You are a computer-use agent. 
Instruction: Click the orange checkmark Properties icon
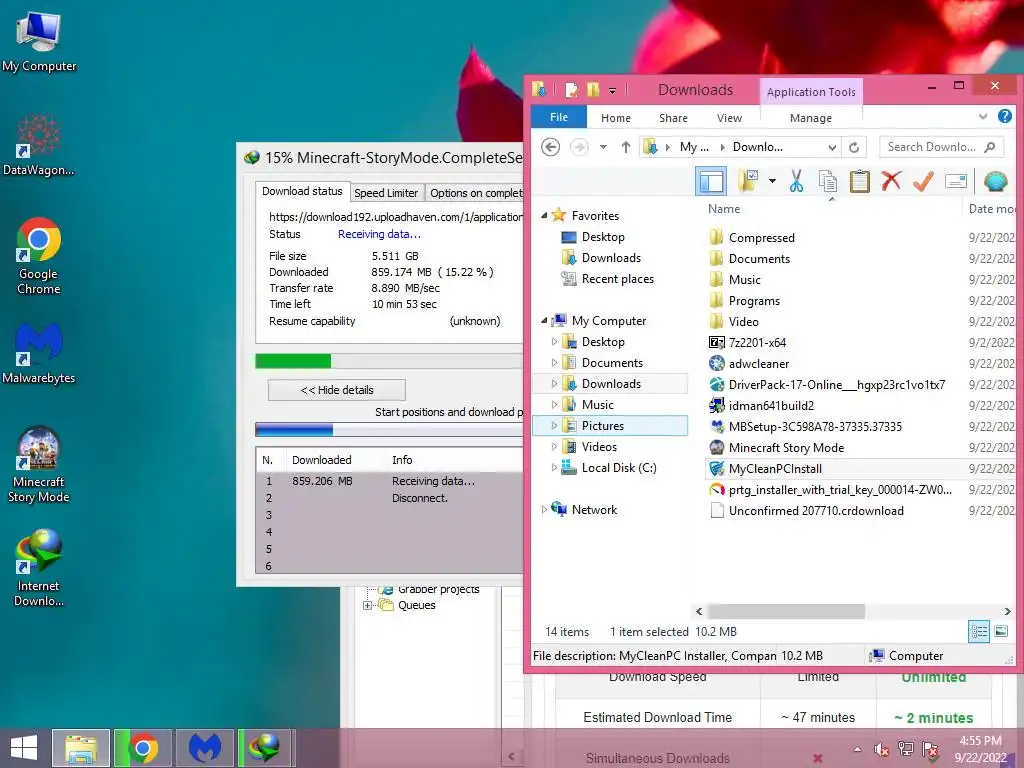pyautogui.click(x=923, y=181)
